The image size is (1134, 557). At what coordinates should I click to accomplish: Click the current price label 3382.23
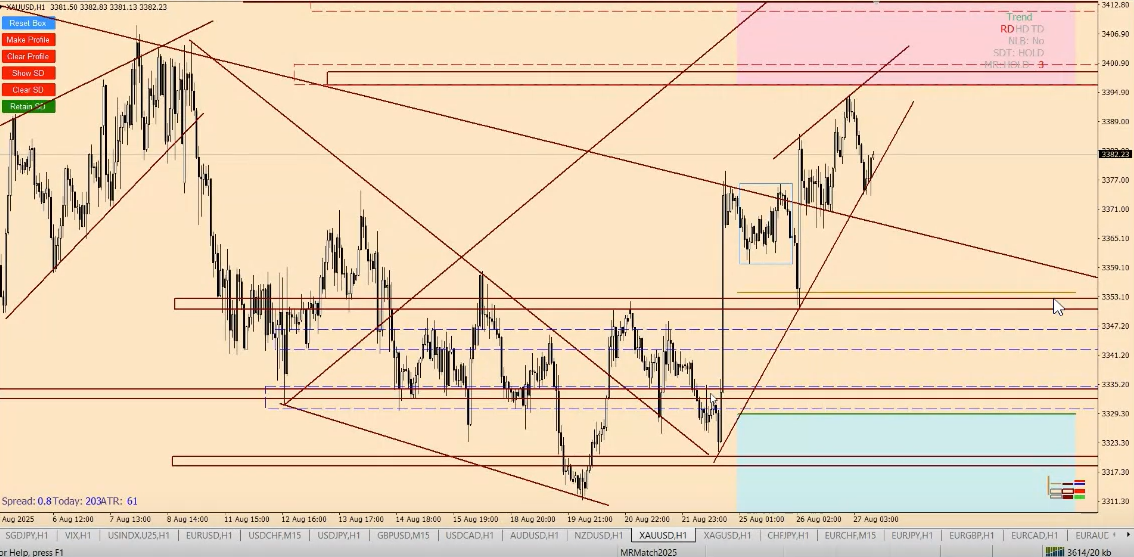[1115, 154]
